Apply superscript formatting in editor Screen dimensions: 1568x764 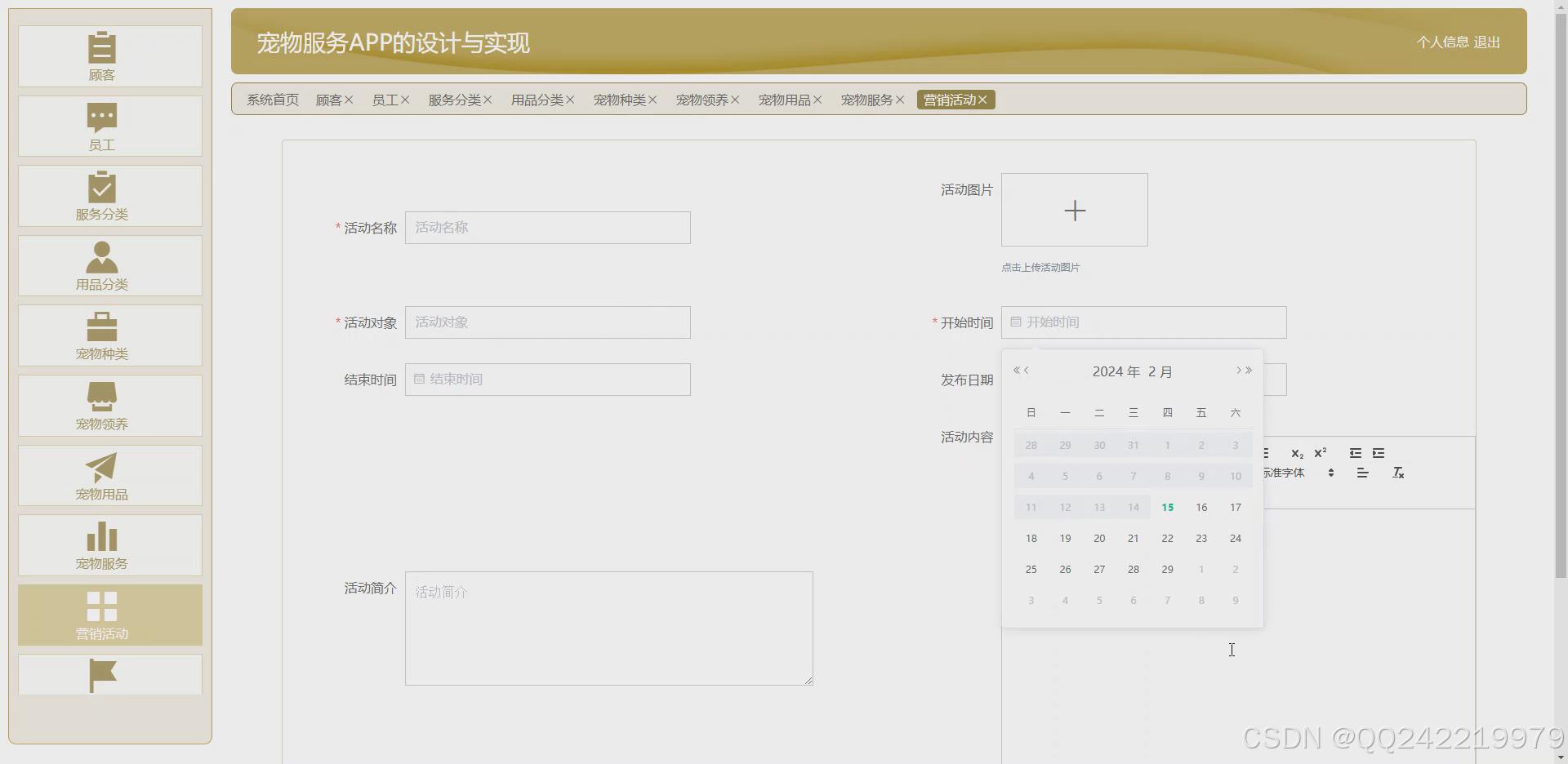pos(1321,453)
